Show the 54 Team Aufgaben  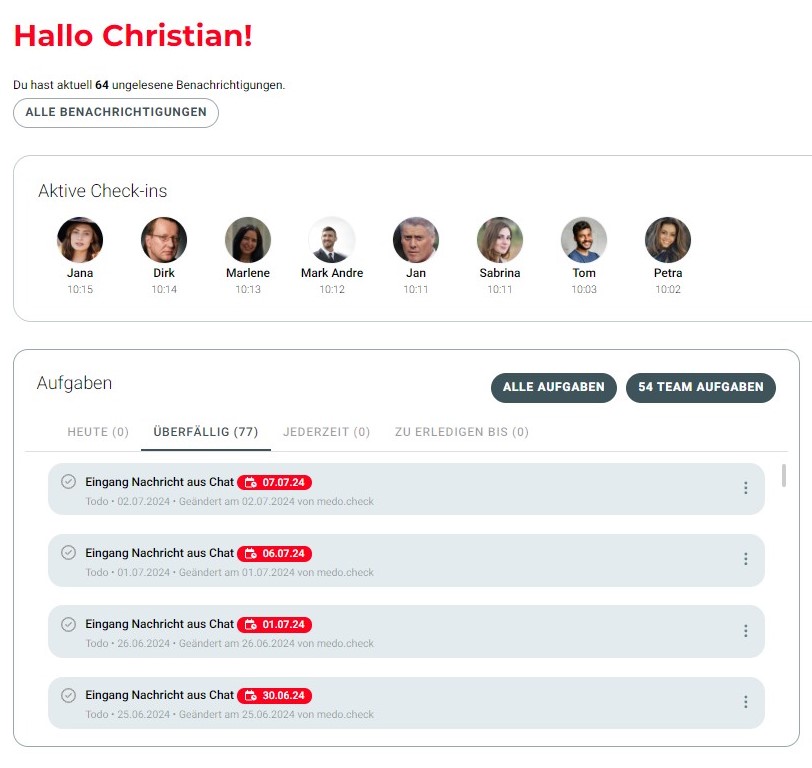pos(700,387)
